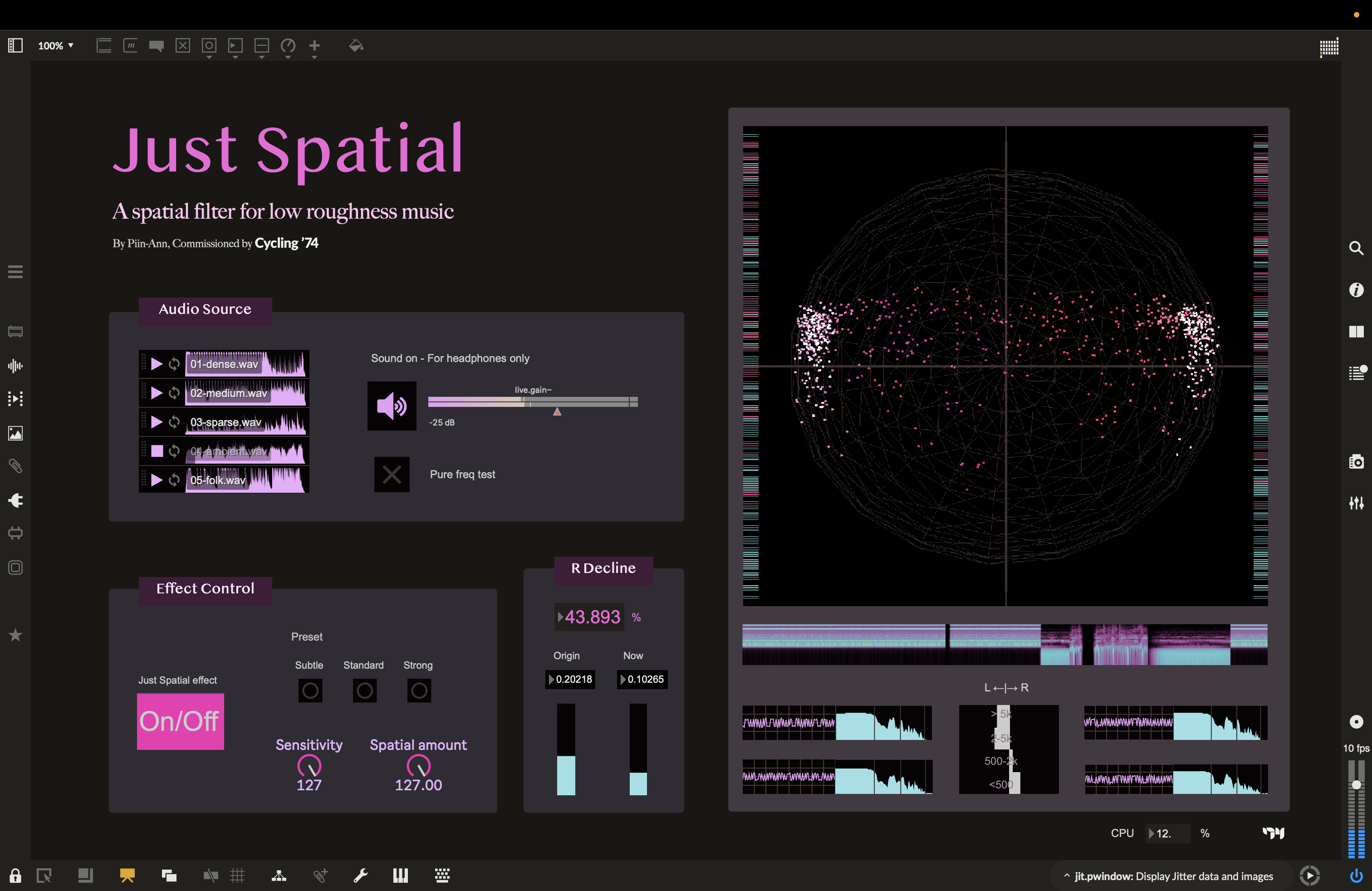This screenshot has width=1372, height=891.
Task: Open the search magnifier in right sidebar
Action: tap(1357, 248)
